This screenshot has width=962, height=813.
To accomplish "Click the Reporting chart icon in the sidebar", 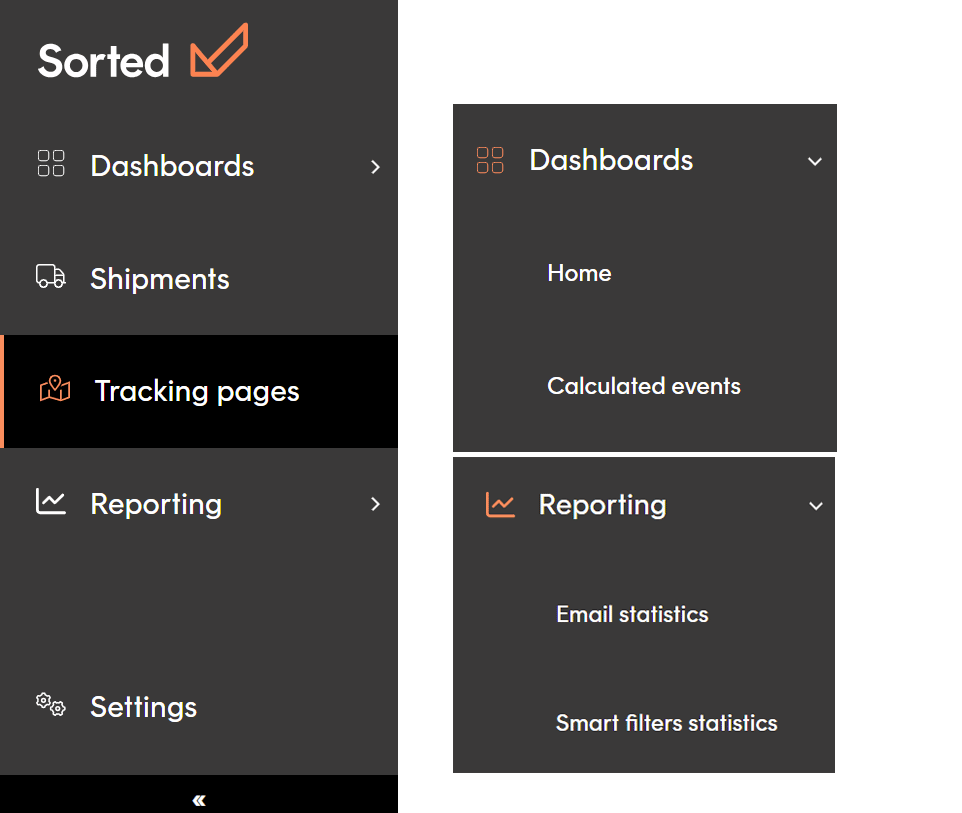I will pos(51,501).
